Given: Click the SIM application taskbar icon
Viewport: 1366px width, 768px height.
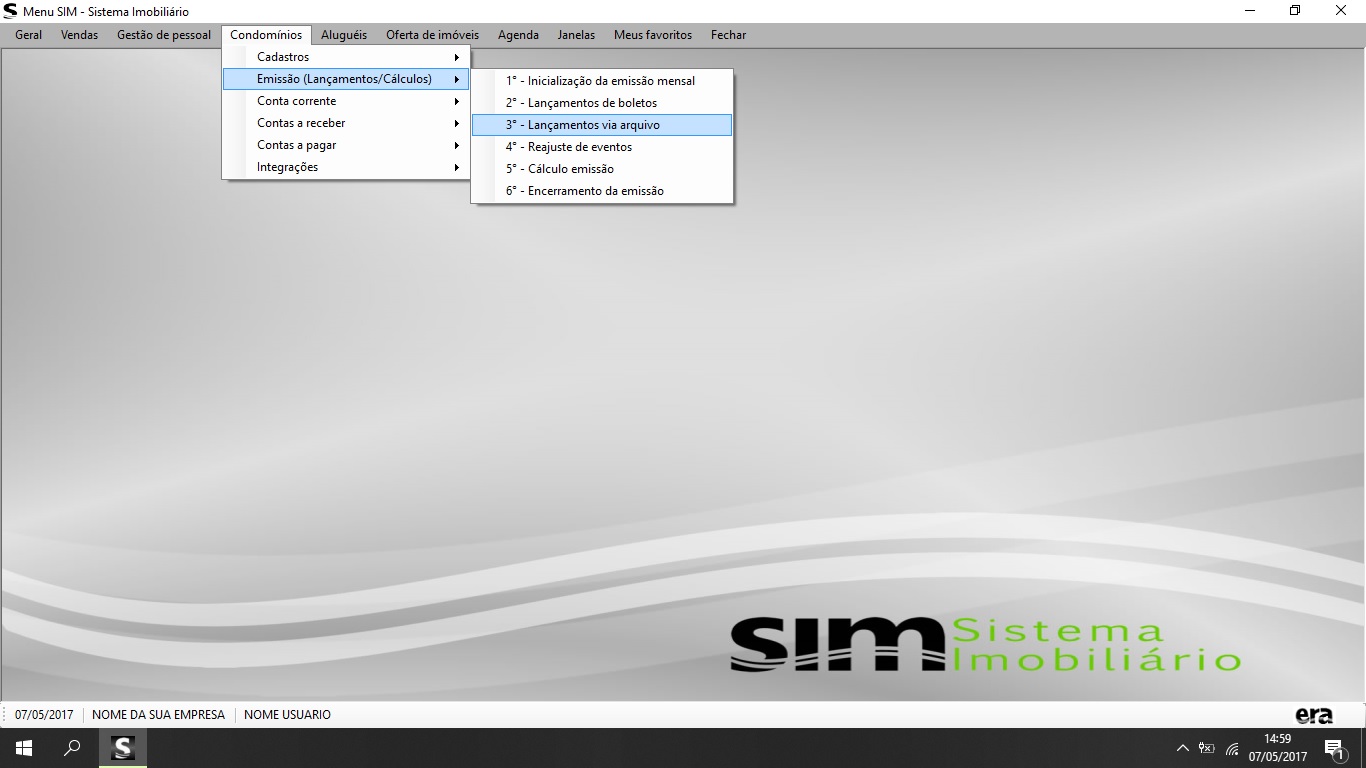Looking at the screenshot, I should pyautogui.click(x=123, y=748).
